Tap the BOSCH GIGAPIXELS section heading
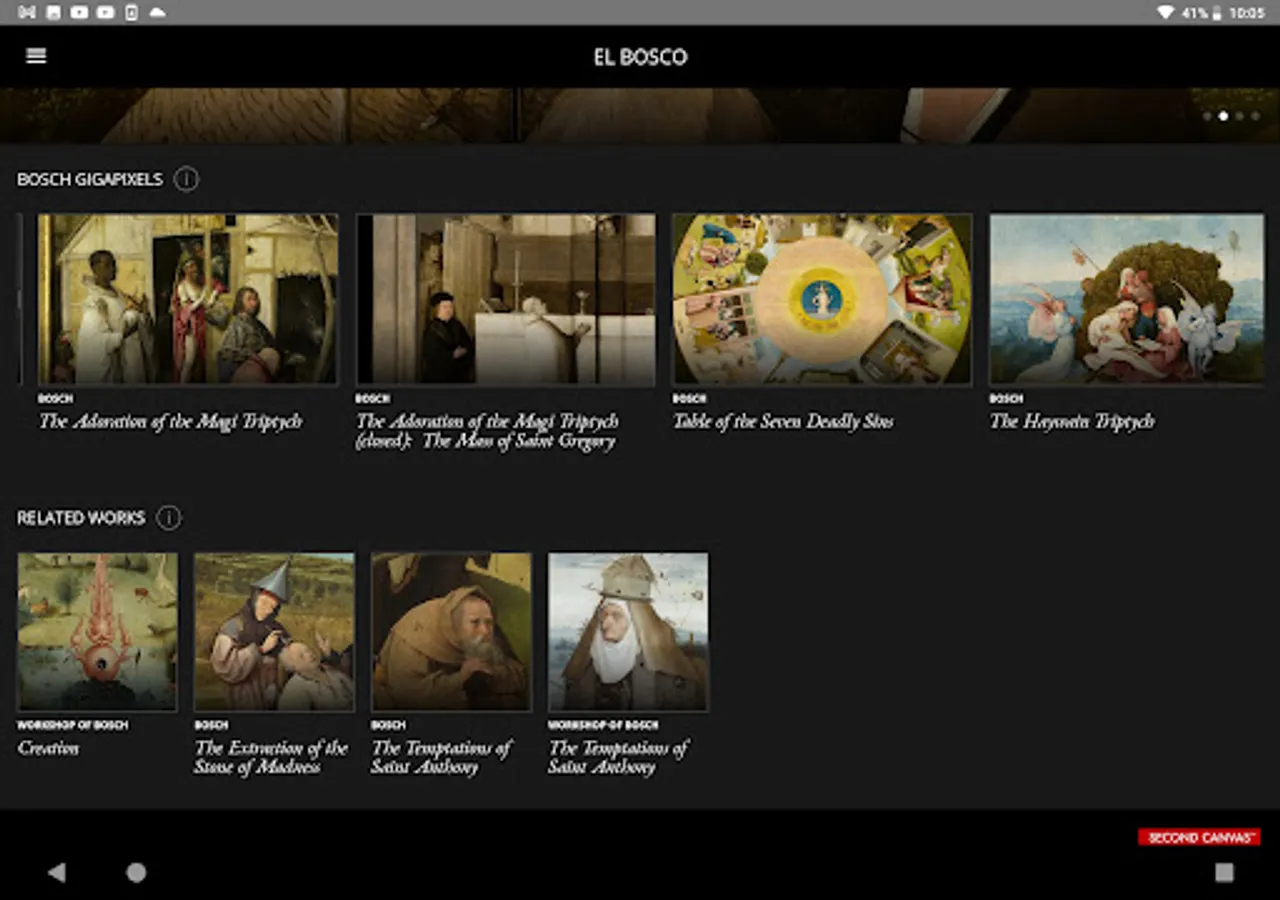 90,179
